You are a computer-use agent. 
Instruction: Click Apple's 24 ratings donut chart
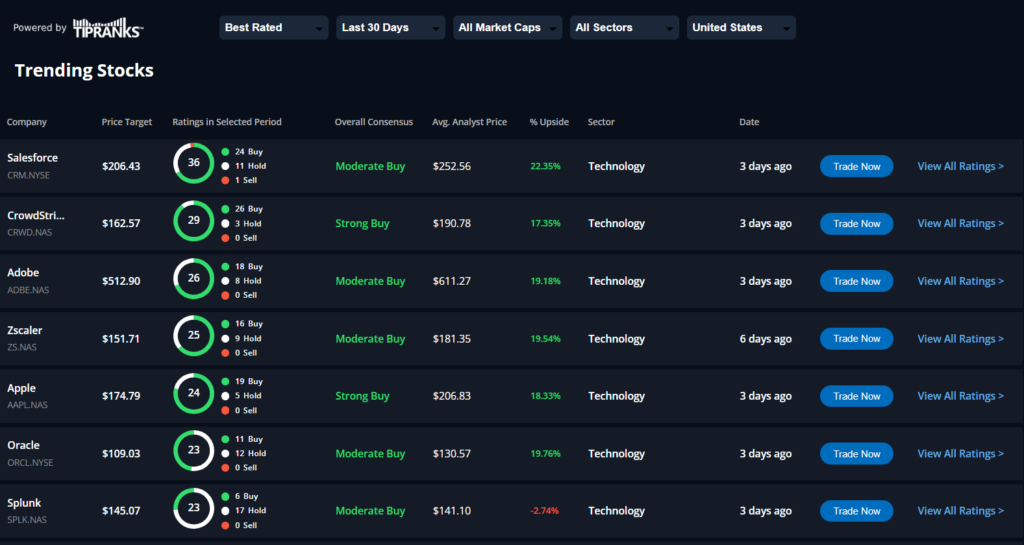(x=194, y=393)
